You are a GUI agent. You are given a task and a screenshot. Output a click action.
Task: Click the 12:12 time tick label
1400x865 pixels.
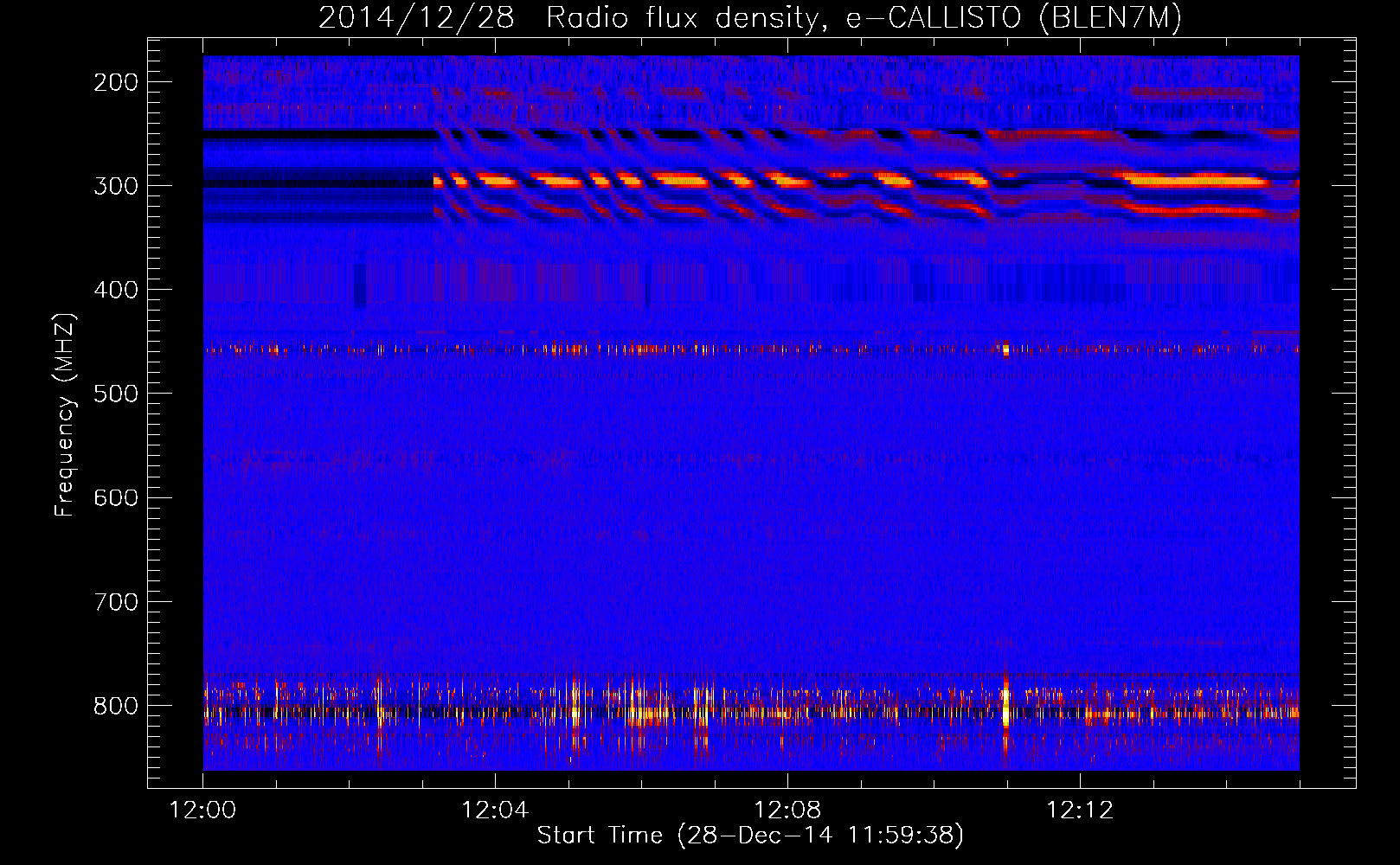point(1080,811)
